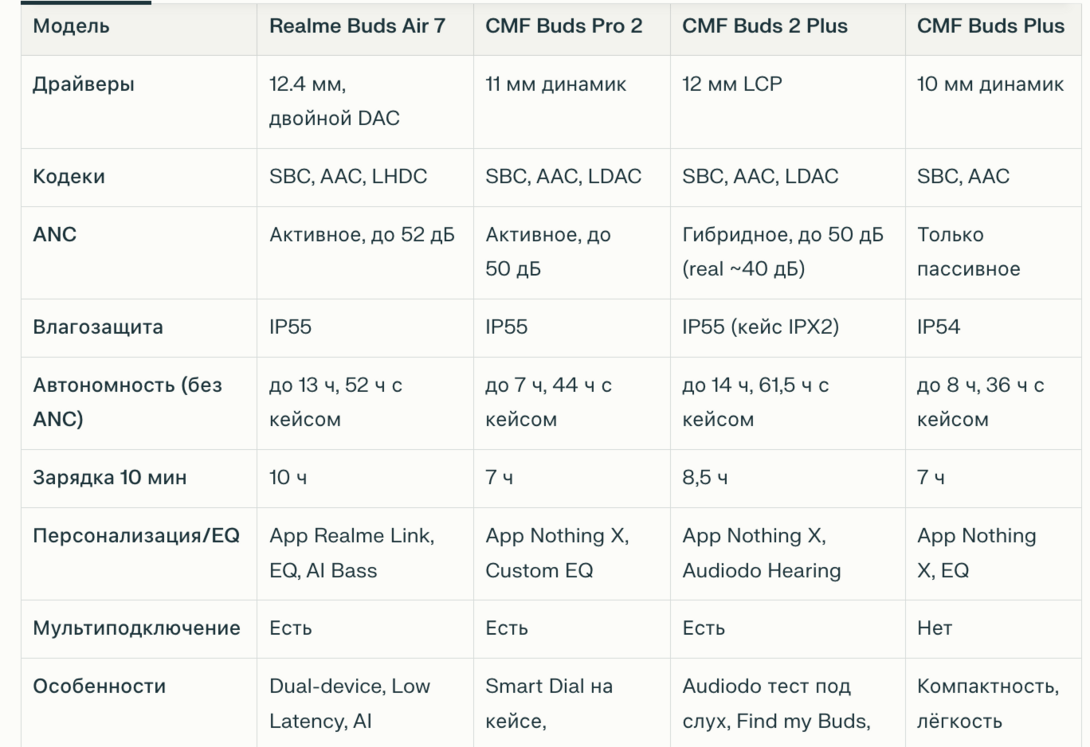The image size is (1090, 747).
Task: Select the "Драйверы" row label
Action: [83, 84]
